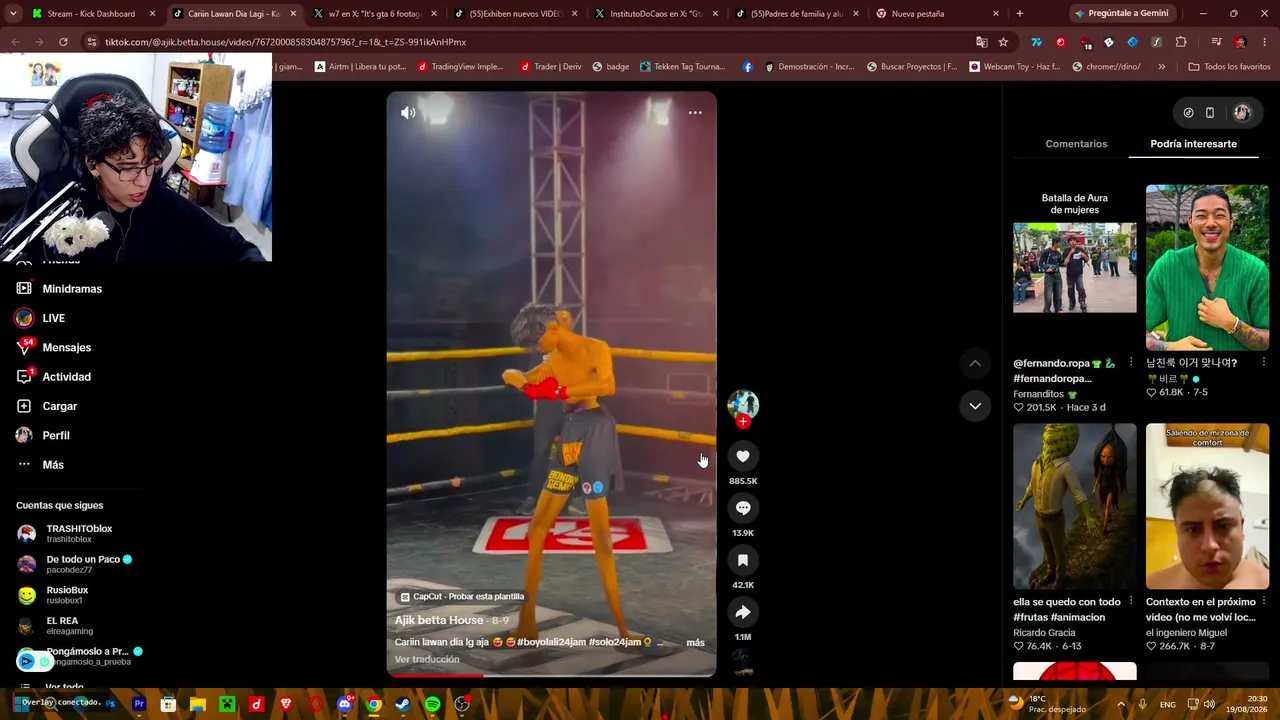Open the comments with 13.9K count

pos(743,508)
